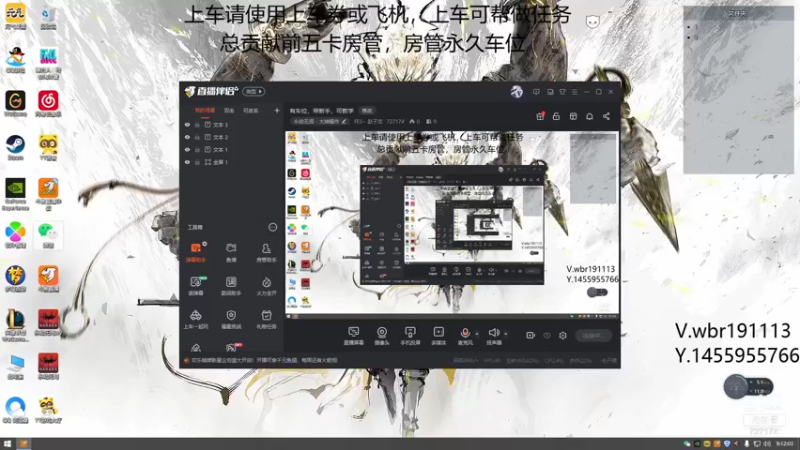Click the record video icon near settings gear
This screenshot has width=800, height=450.
tap(530, 335)
